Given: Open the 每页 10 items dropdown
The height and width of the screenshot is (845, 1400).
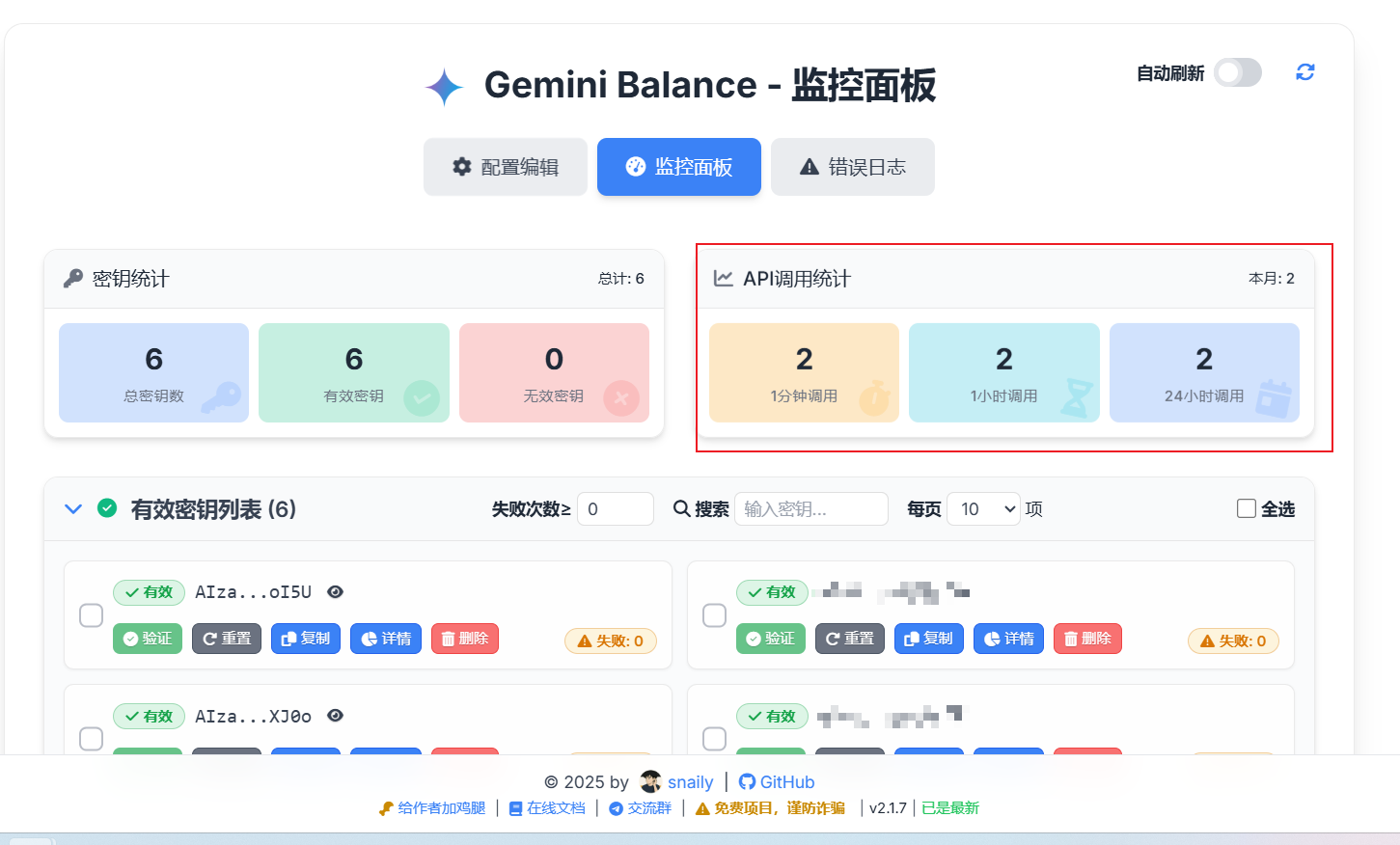Looking at the screenshot, I should (984, 508).
